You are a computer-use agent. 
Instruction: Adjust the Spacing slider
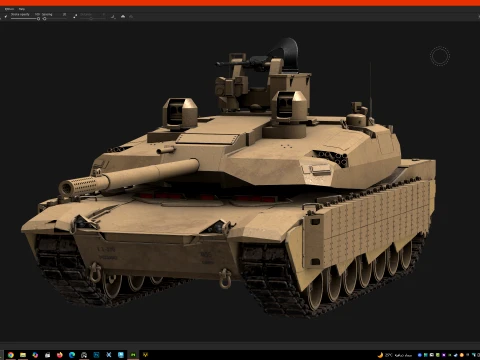(x=55, y=19)
